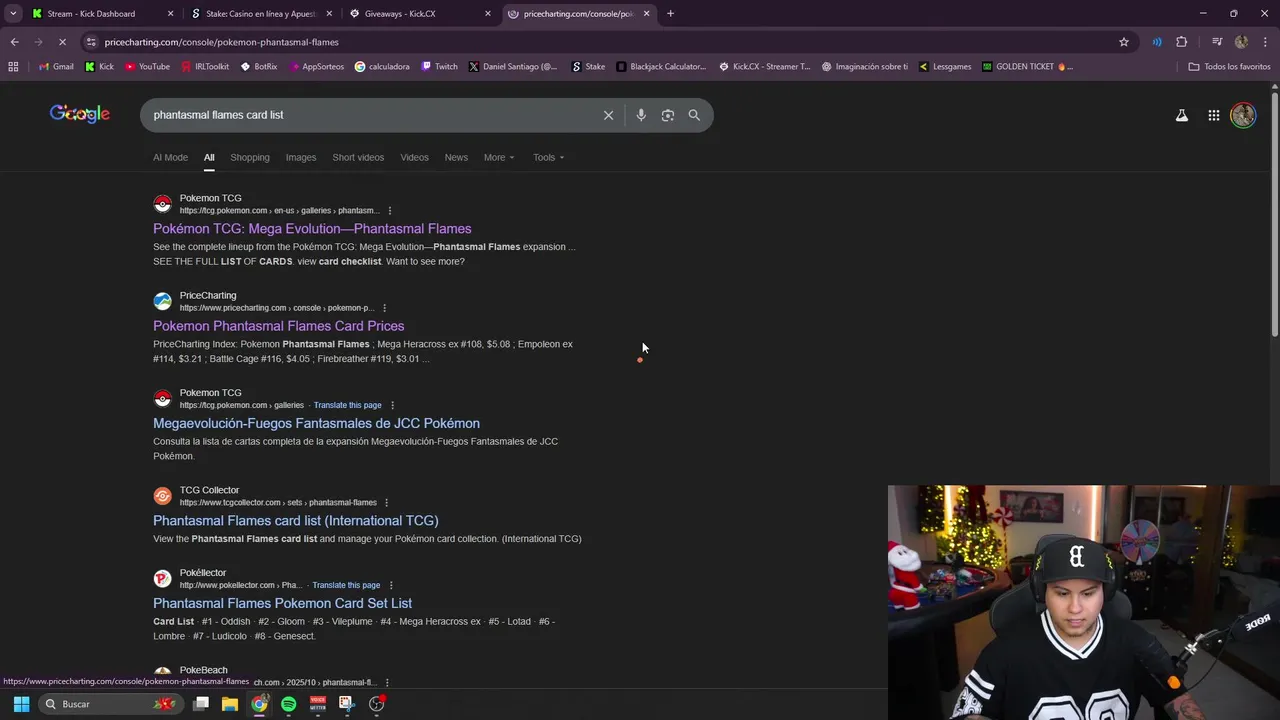
Task: Switch to the Videos results tab
Action: [x=414, y=157]
